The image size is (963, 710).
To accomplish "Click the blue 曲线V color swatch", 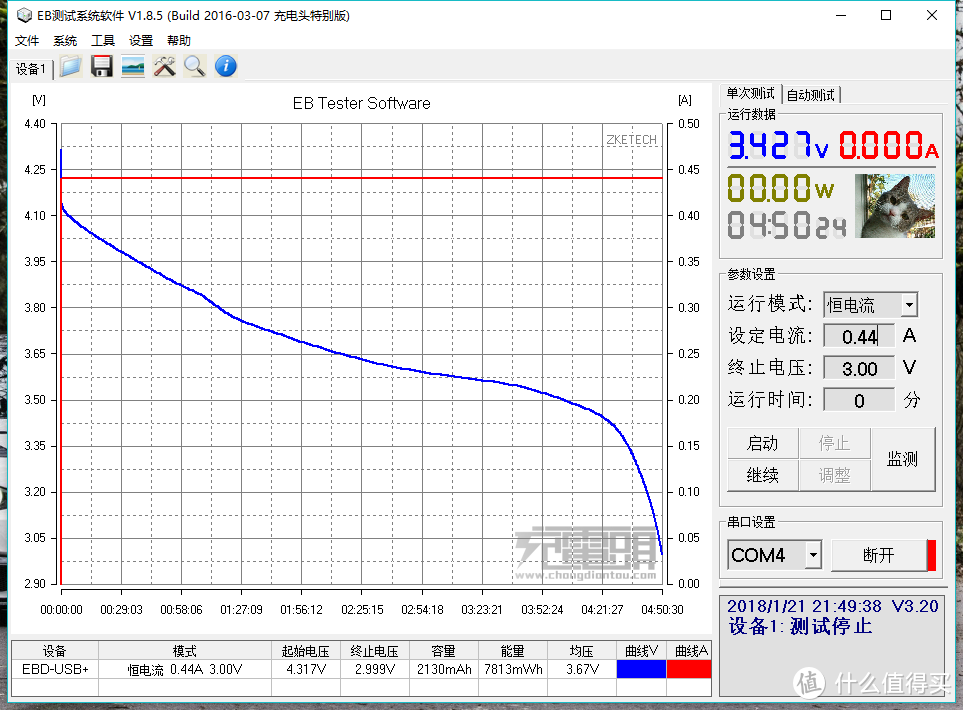I will 641,669.
